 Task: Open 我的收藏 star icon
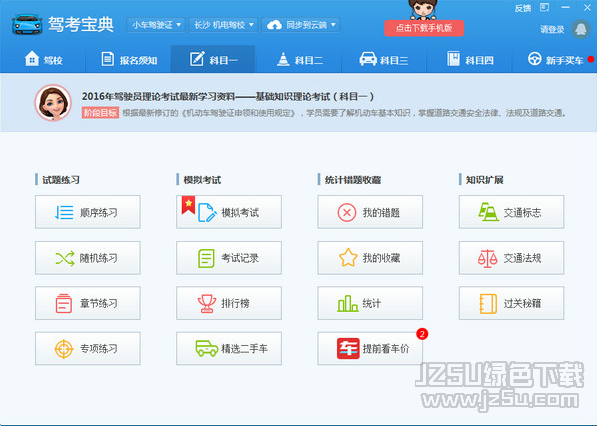click(348, 258)
